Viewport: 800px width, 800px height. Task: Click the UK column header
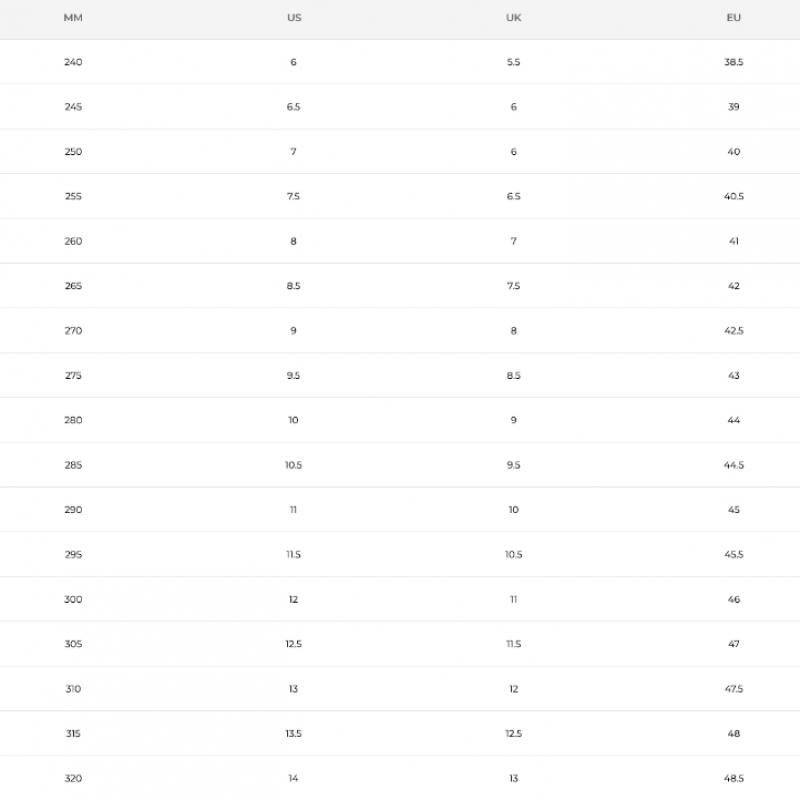tap(513, 18)
